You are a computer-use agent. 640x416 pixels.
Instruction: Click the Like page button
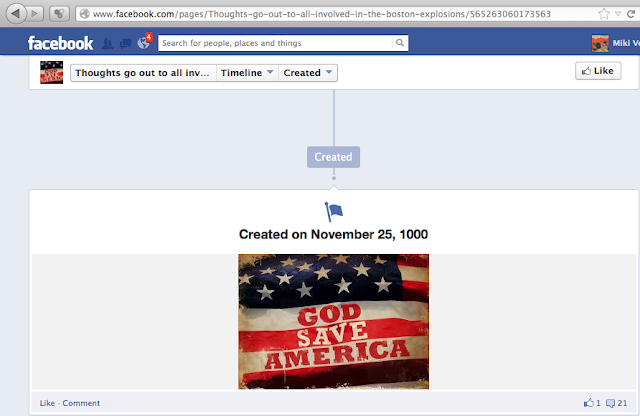[x=598, y=71]
